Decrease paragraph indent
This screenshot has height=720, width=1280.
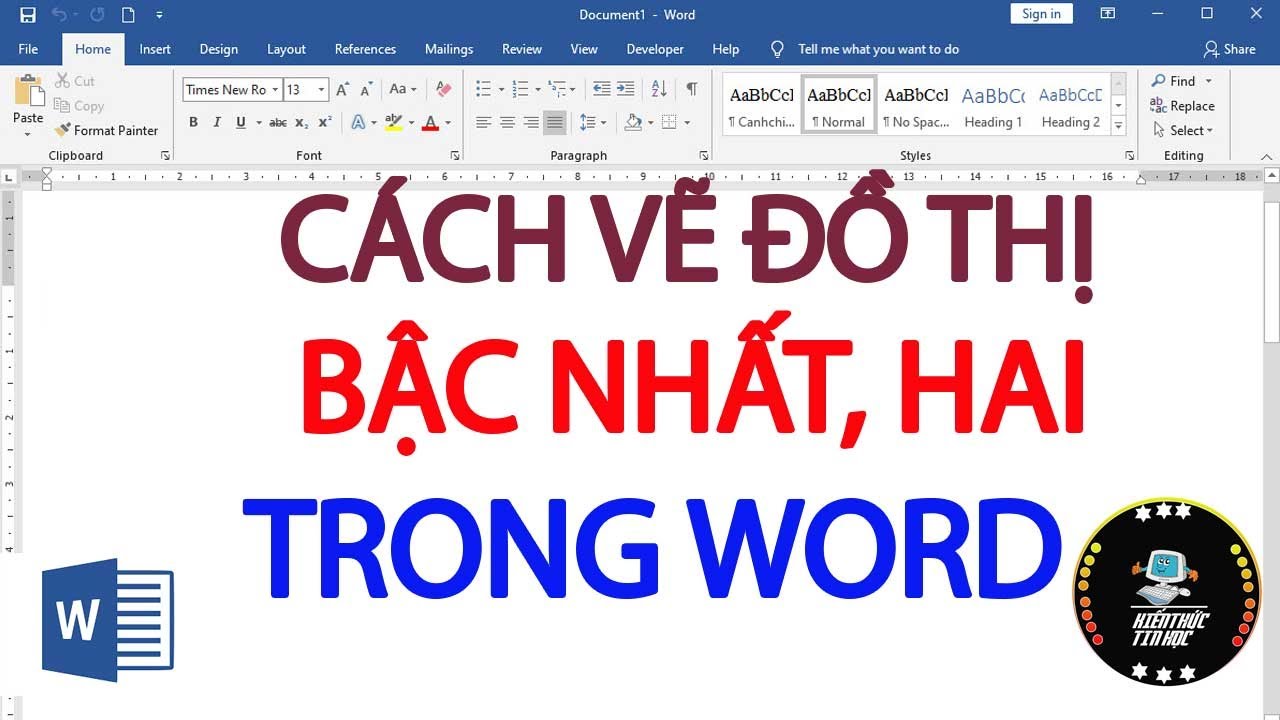tap(602, 90)
